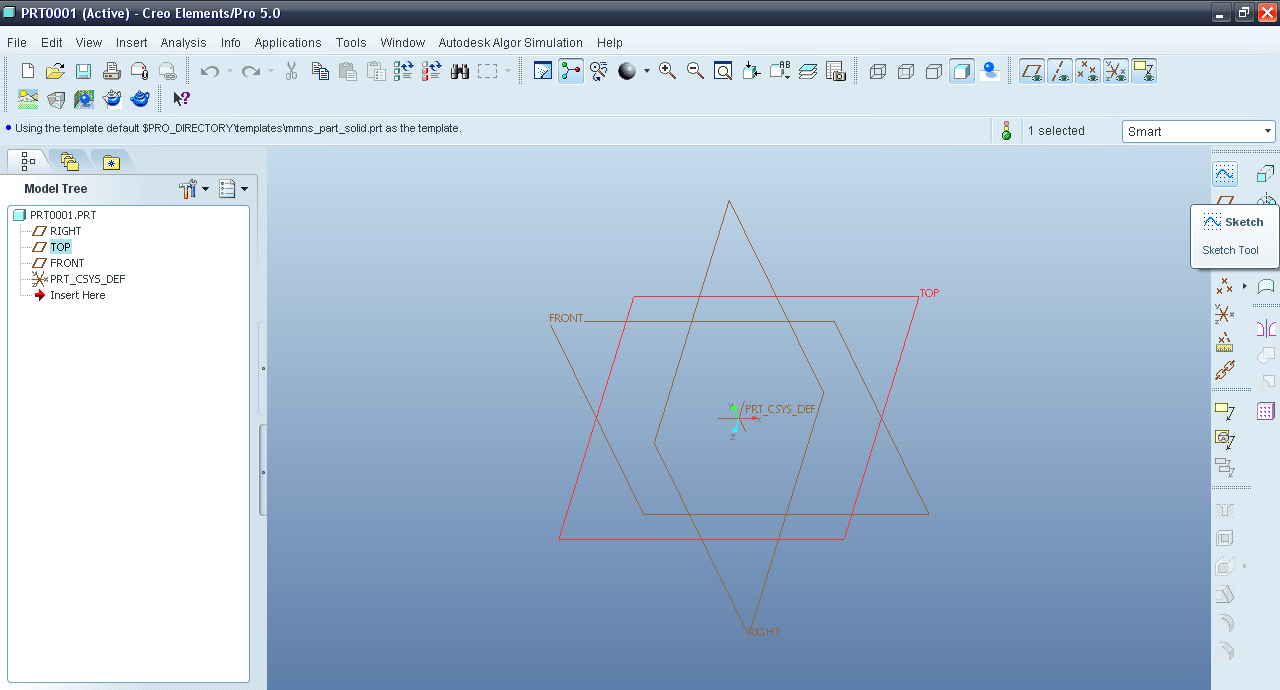Refit the model to the screen

723,71
